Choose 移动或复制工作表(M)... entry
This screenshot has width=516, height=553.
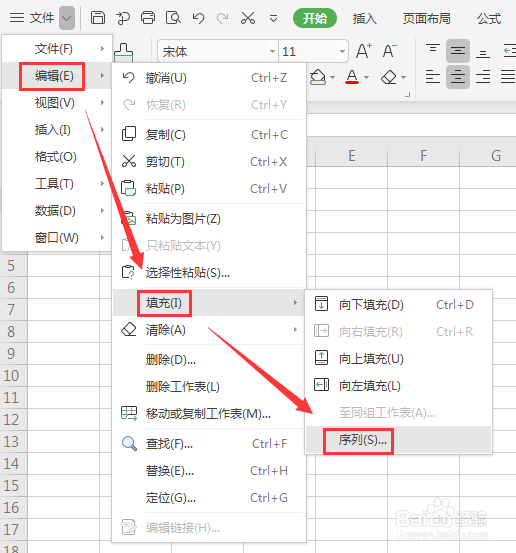pyautogui.click(x=209, y=414)
